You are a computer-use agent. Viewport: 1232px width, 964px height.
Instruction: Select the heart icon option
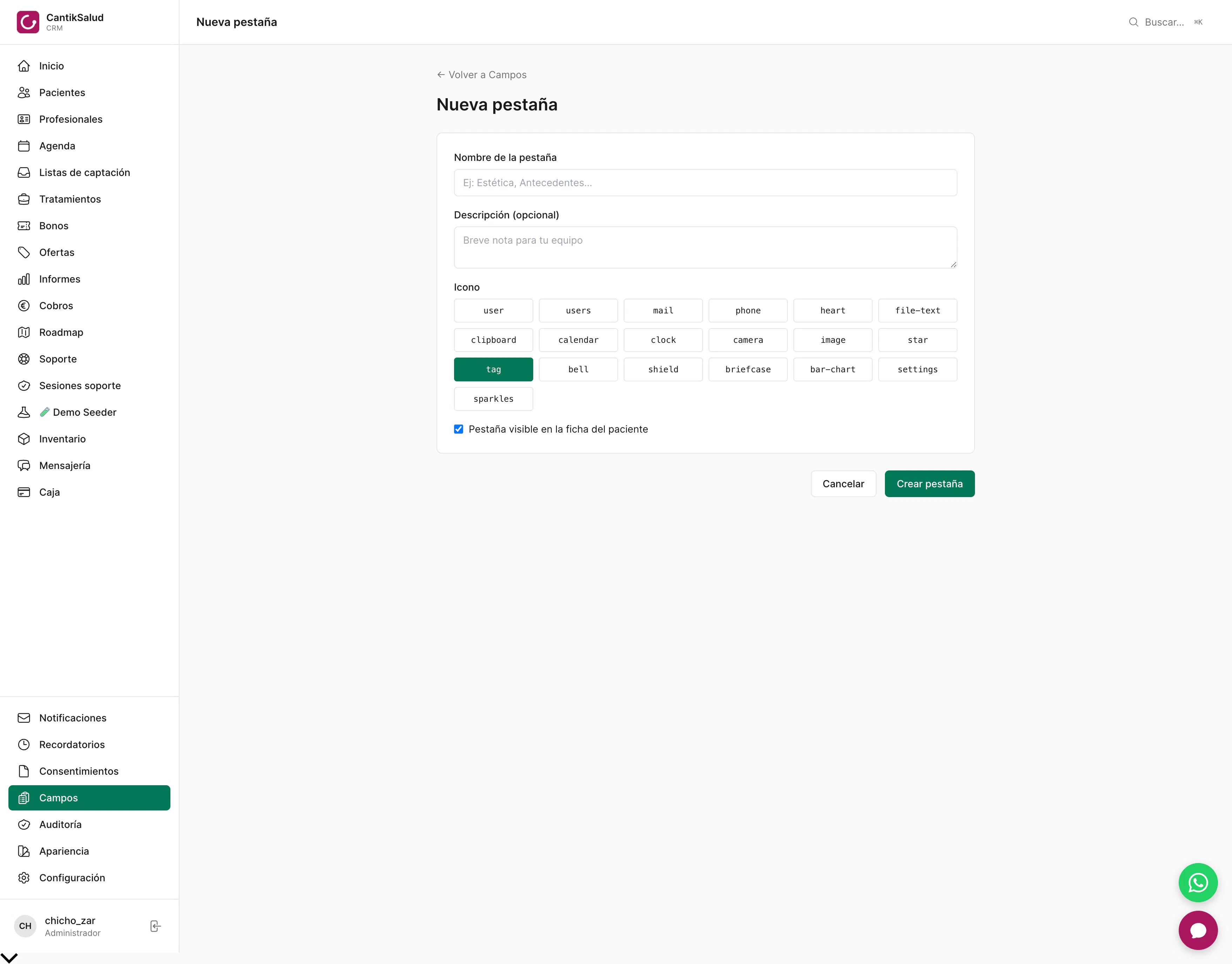(832, 311)
